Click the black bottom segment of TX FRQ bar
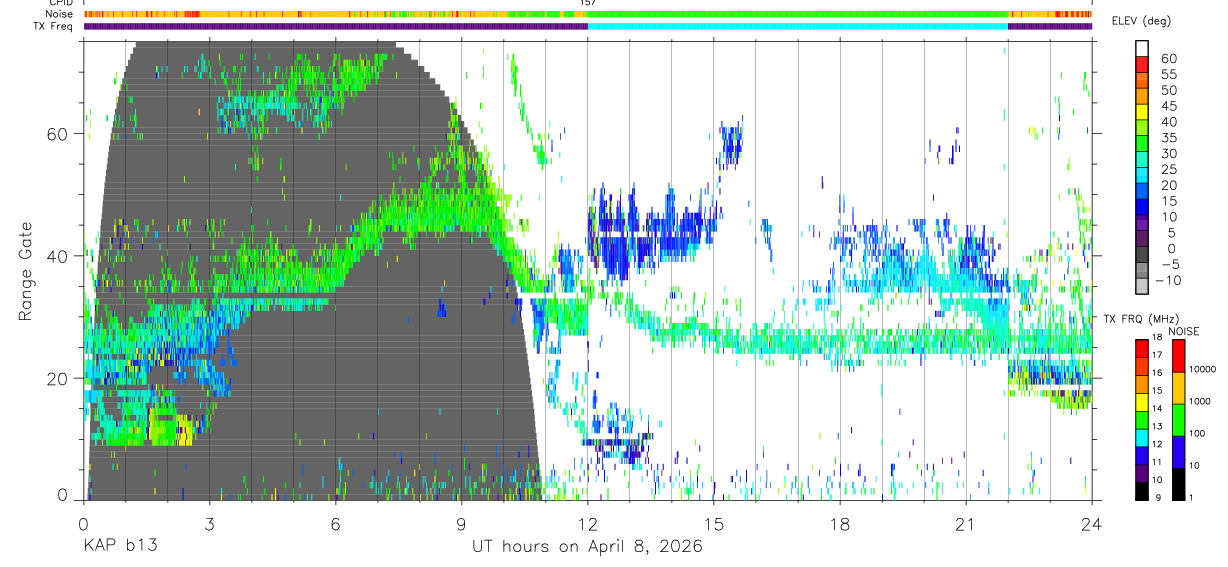 coord(1142,490)
